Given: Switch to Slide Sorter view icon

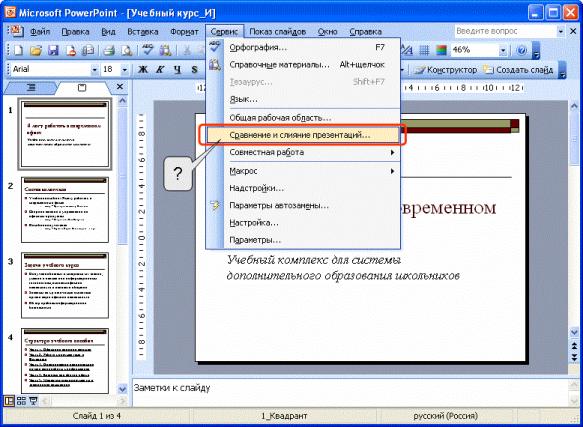Looking at the screenshot, I should pyautogui.click(x=21, y=401).
